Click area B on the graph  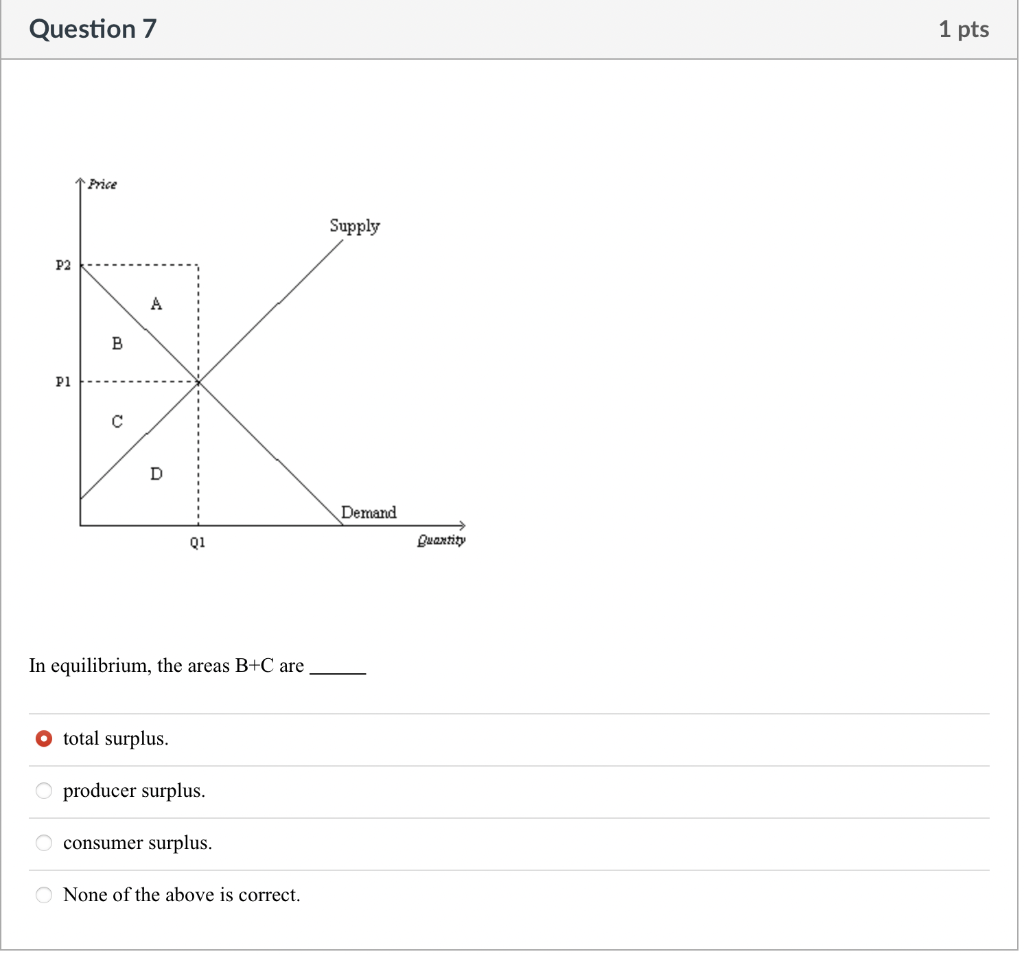pos(119,345)
